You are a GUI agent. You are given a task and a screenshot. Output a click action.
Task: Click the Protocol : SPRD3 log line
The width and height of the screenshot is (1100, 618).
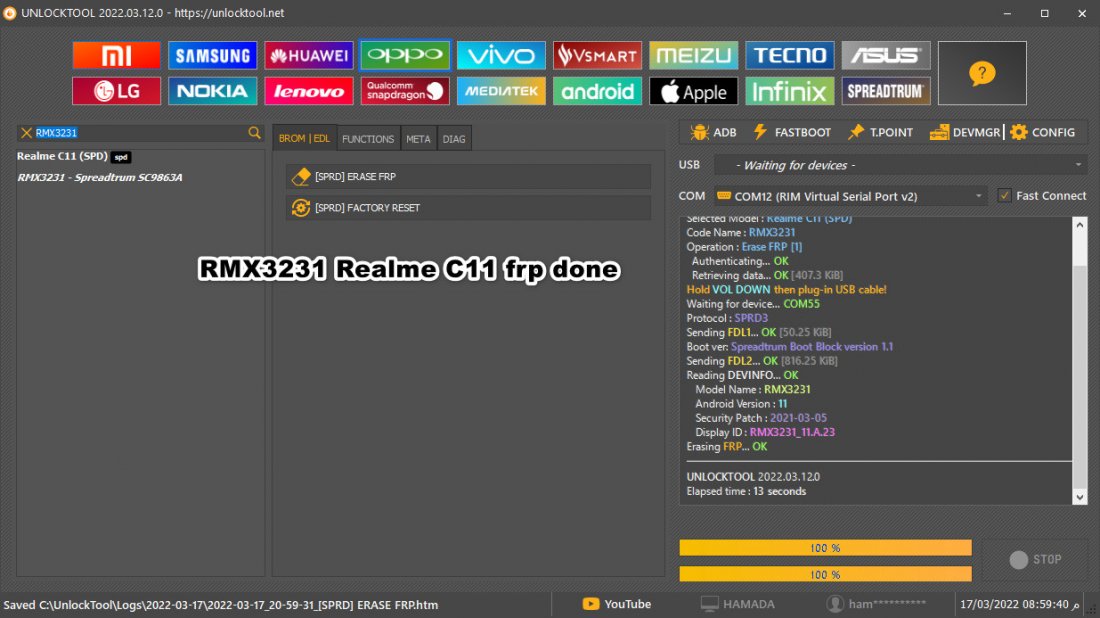(x=727, y=318)
